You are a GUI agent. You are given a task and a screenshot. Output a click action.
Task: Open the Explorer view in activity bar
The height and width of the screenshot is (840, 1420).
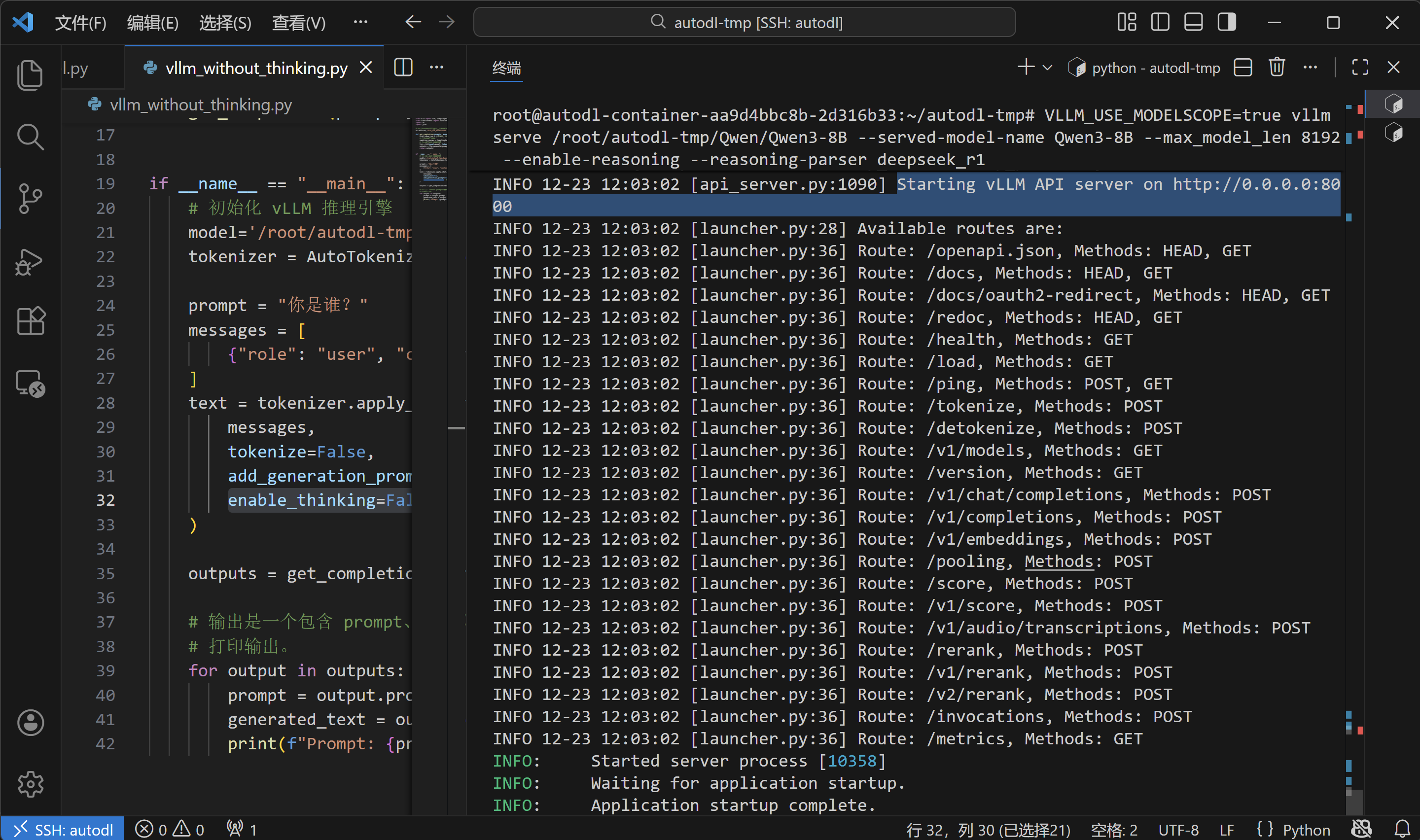(30, 75)
